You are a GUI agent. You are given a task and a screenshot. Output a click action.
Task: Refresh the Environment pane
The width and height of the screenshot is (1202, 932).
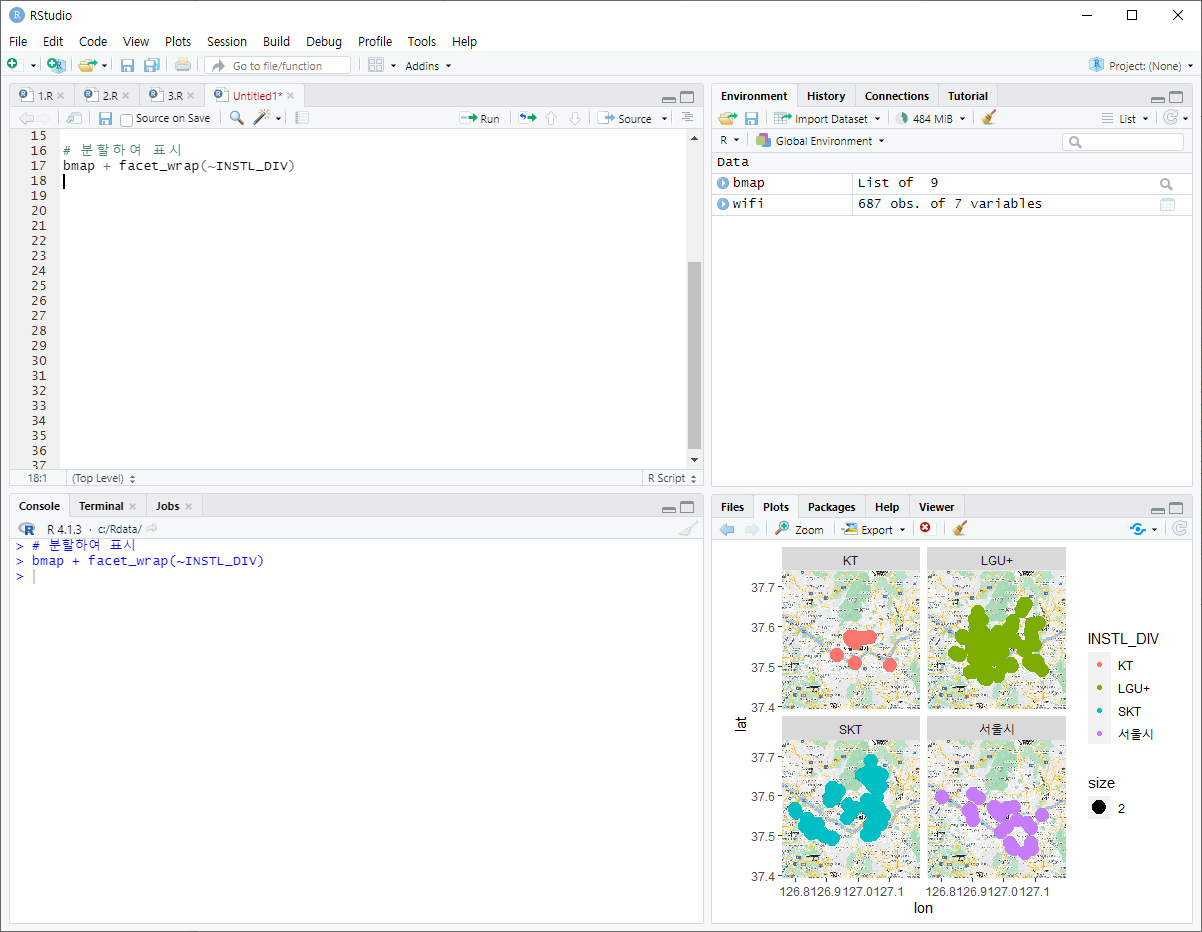pos(1171,118)
